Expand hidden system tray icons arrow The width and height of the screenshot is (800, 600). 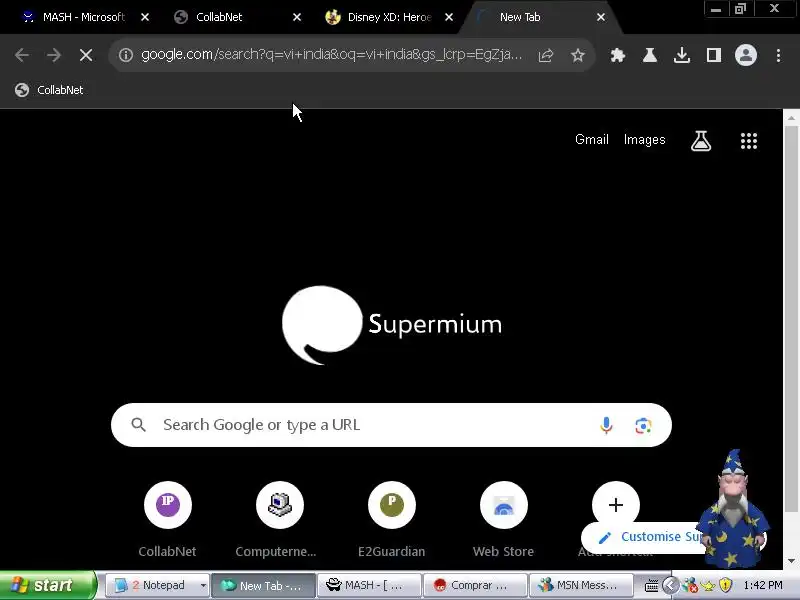pos(670,585)
